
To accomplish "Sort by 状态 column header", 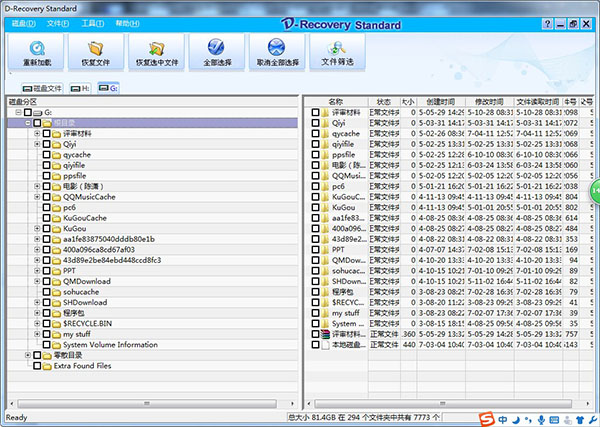I will 384,102.
